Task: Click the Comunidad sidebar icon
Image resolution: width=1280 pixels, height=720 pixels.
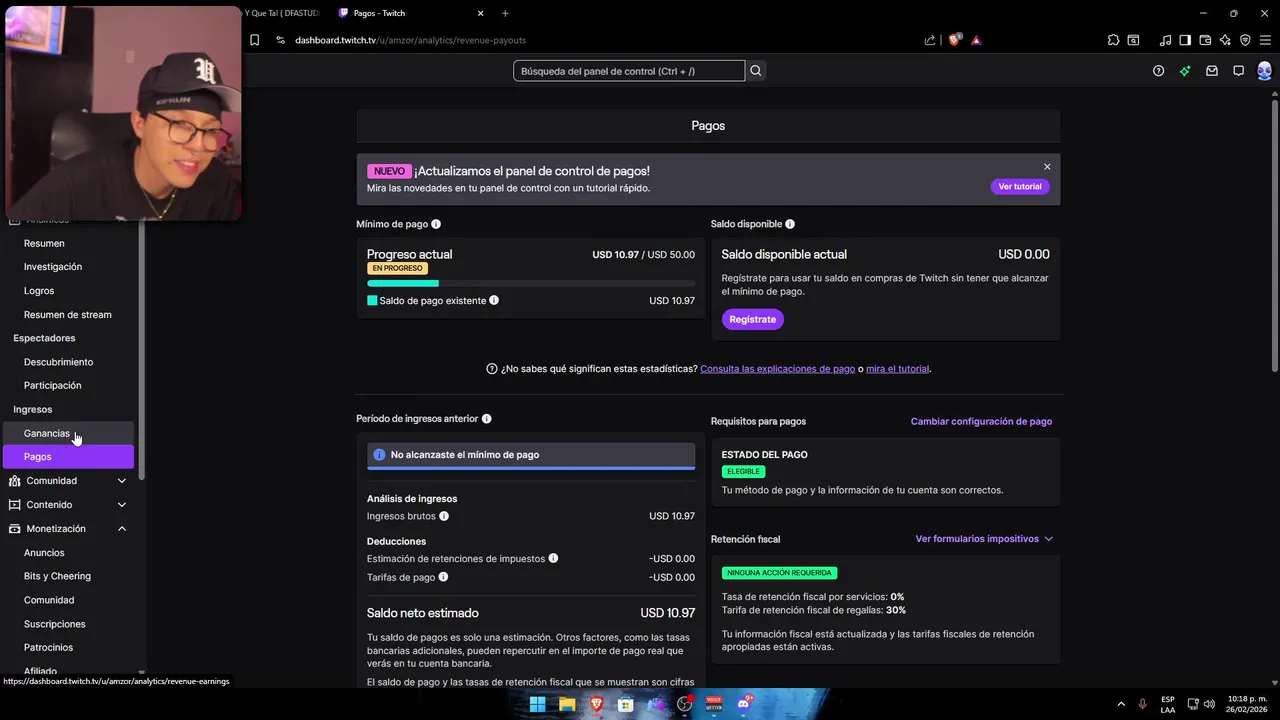Action: 15,481
